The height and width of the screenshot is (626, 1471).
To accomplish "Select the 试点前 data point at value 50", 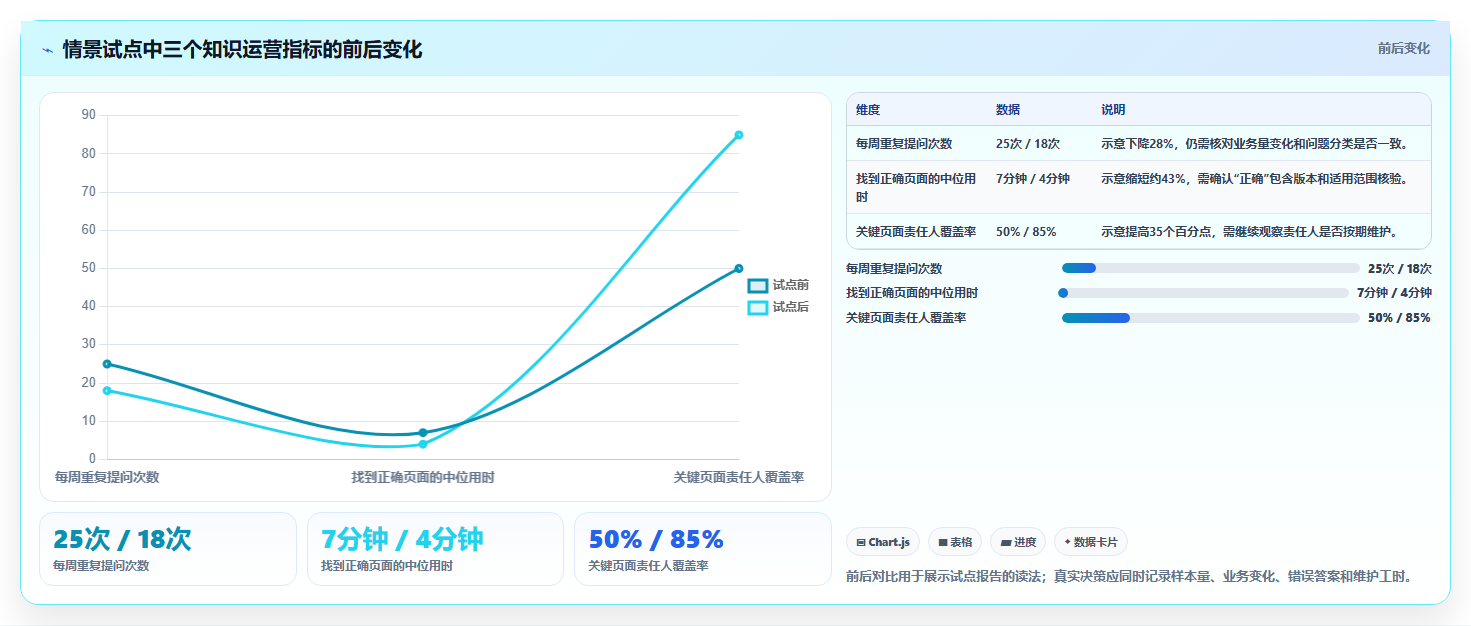I will 739,268.
